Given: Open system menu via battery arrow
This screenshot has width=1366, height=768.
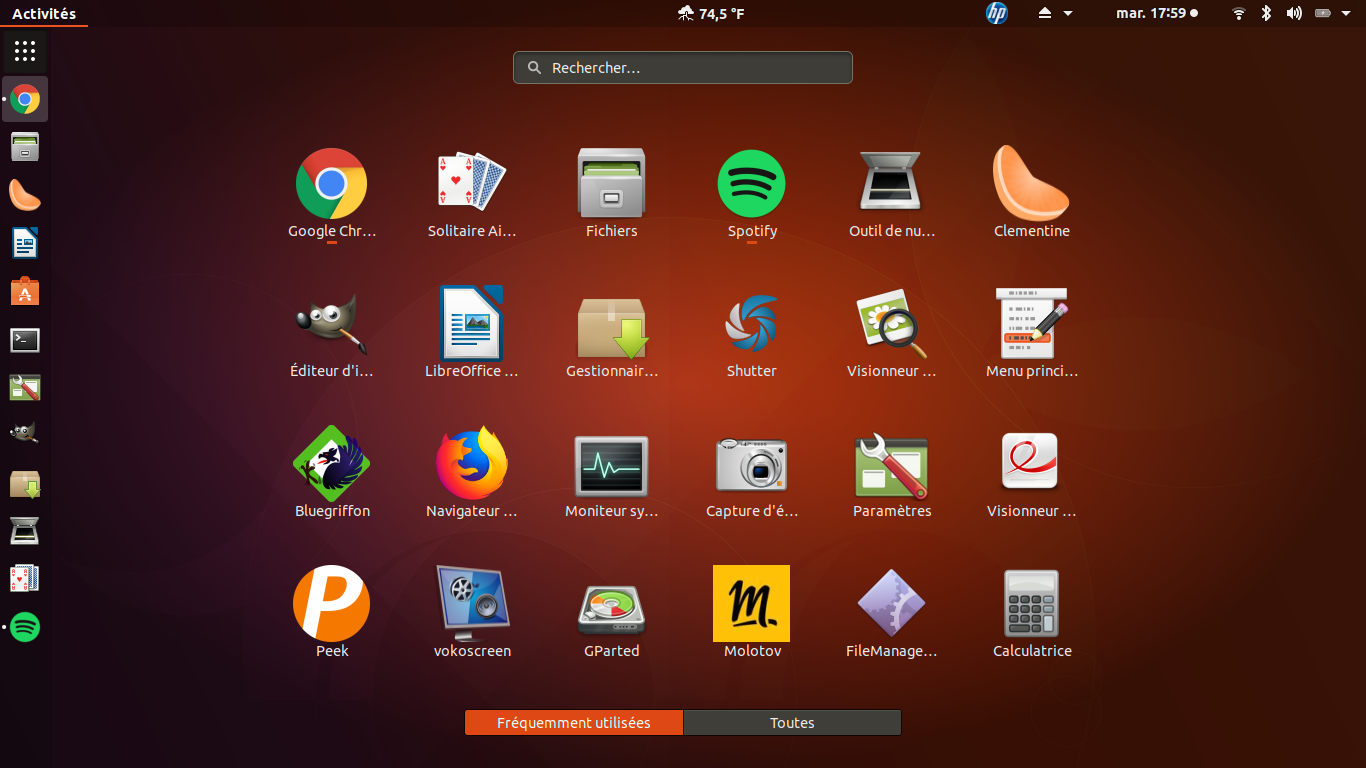Looking at the screenshot, I should [x=1345, y=13].
